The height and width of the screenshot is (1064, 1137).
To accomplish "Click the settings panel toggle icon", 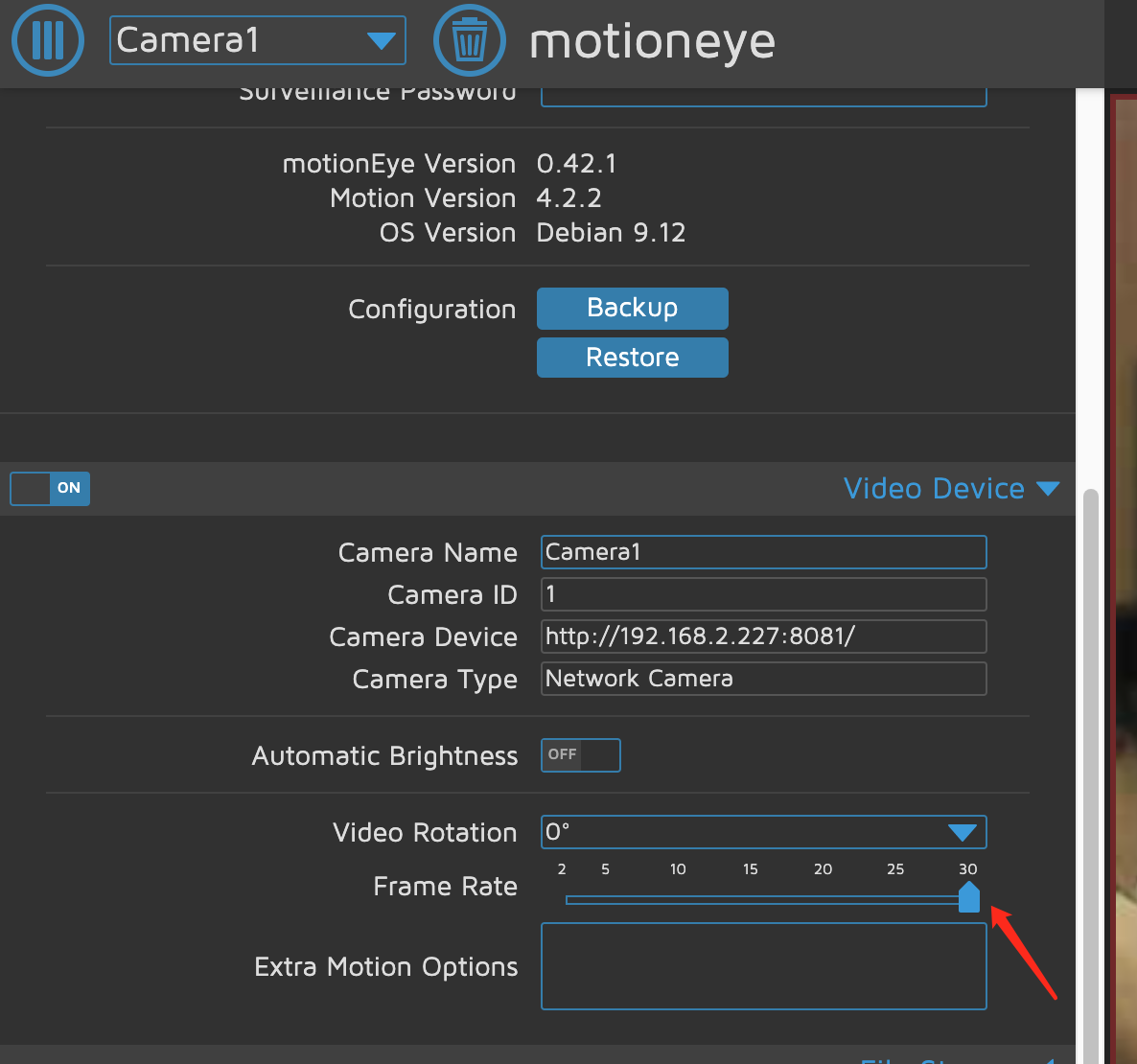I will tap(47, 40).
